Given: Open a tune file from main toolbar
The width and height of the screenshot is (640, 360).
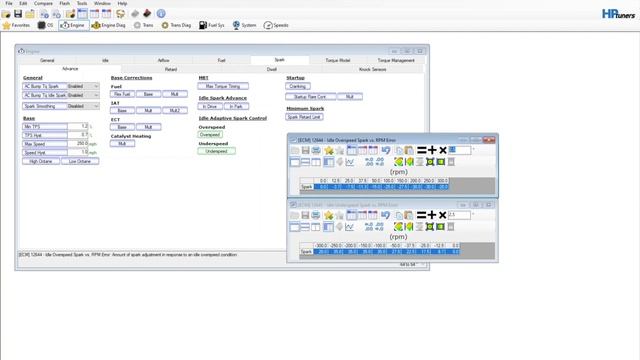Looking at the screenshot, I should coord(6,14).
